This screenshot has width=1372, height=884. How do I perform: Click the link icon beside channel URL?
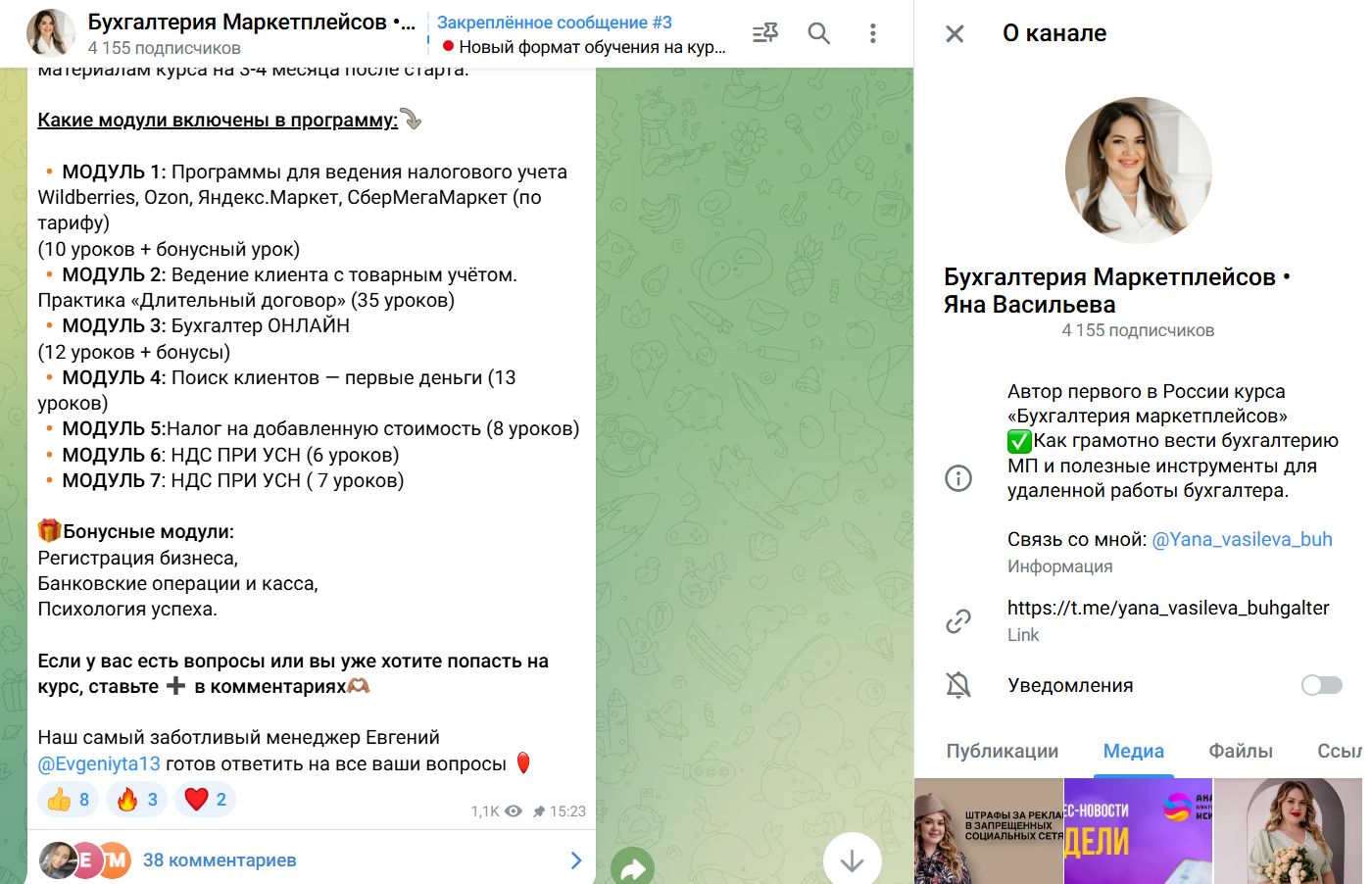coord(957,620)
